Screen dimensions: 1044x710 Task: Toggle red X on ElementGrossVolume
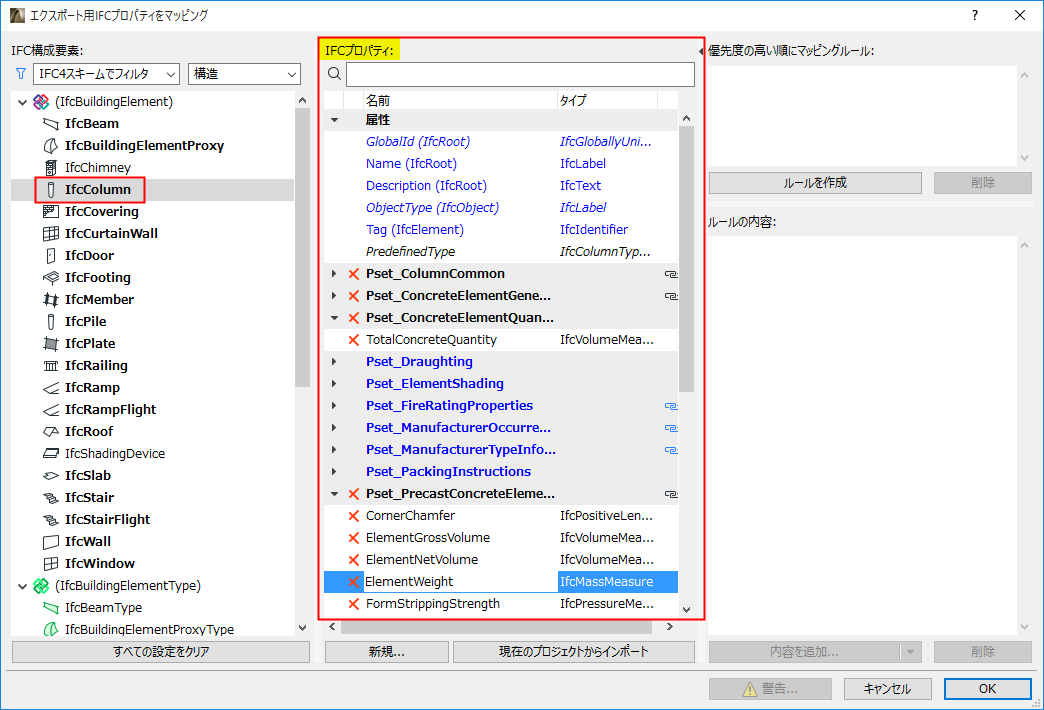click(x=354, y=537)
